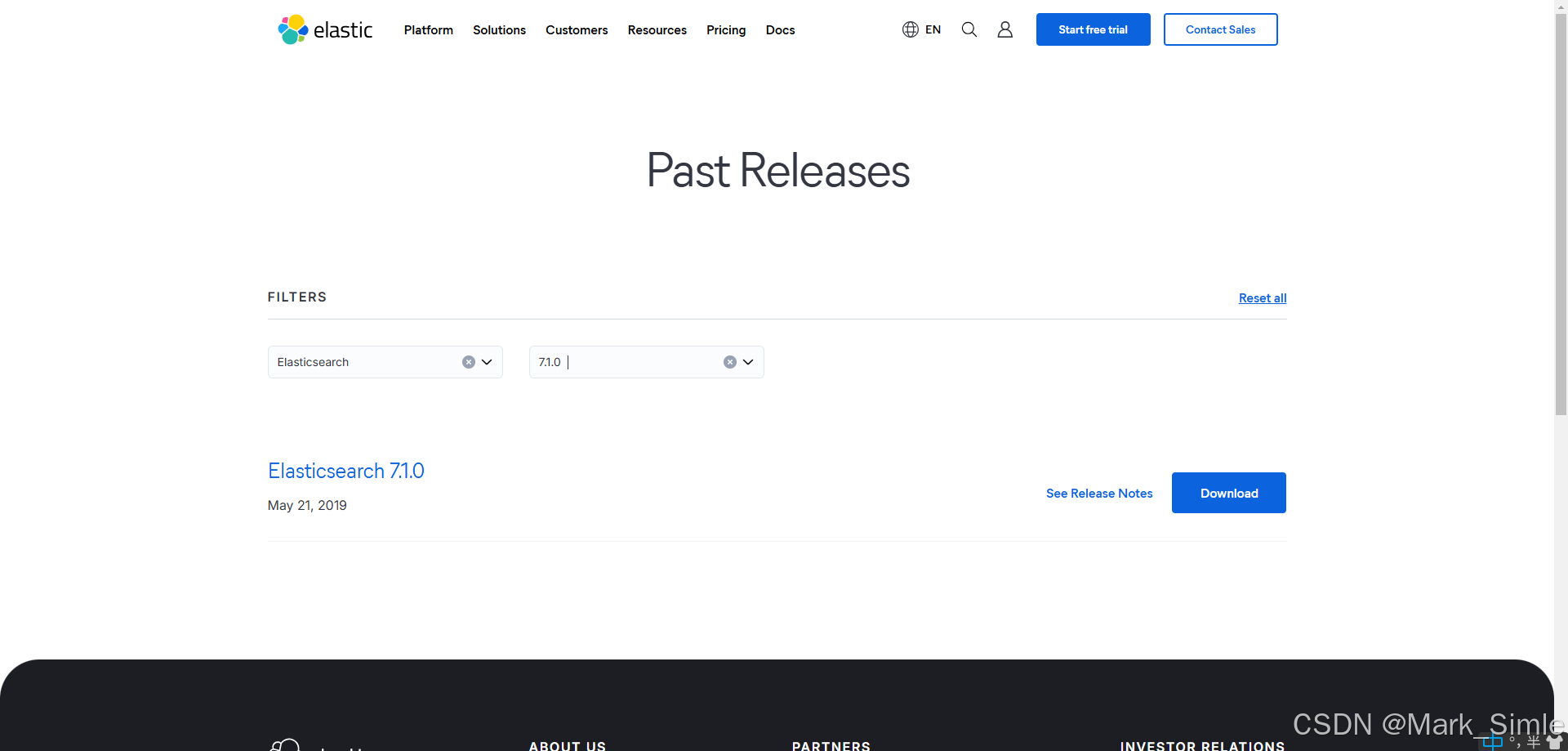Click the Elastic logo

tap(325, 29)
